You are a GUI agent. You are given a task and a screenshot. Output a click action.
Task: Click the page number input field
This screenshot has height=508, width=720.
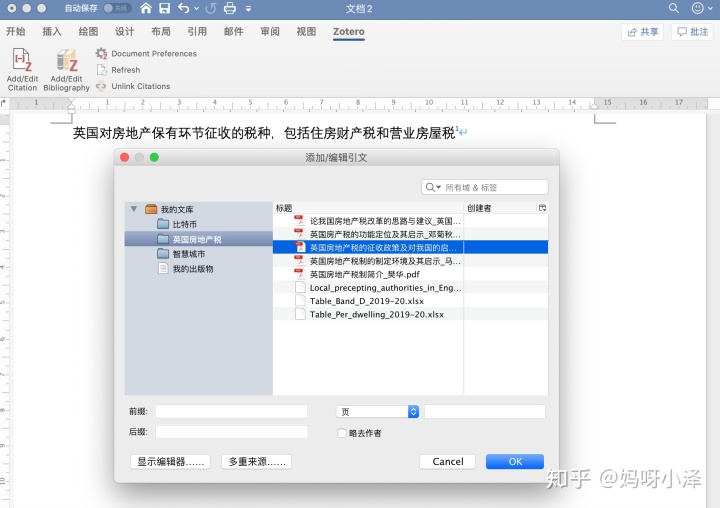pos(485,412)
